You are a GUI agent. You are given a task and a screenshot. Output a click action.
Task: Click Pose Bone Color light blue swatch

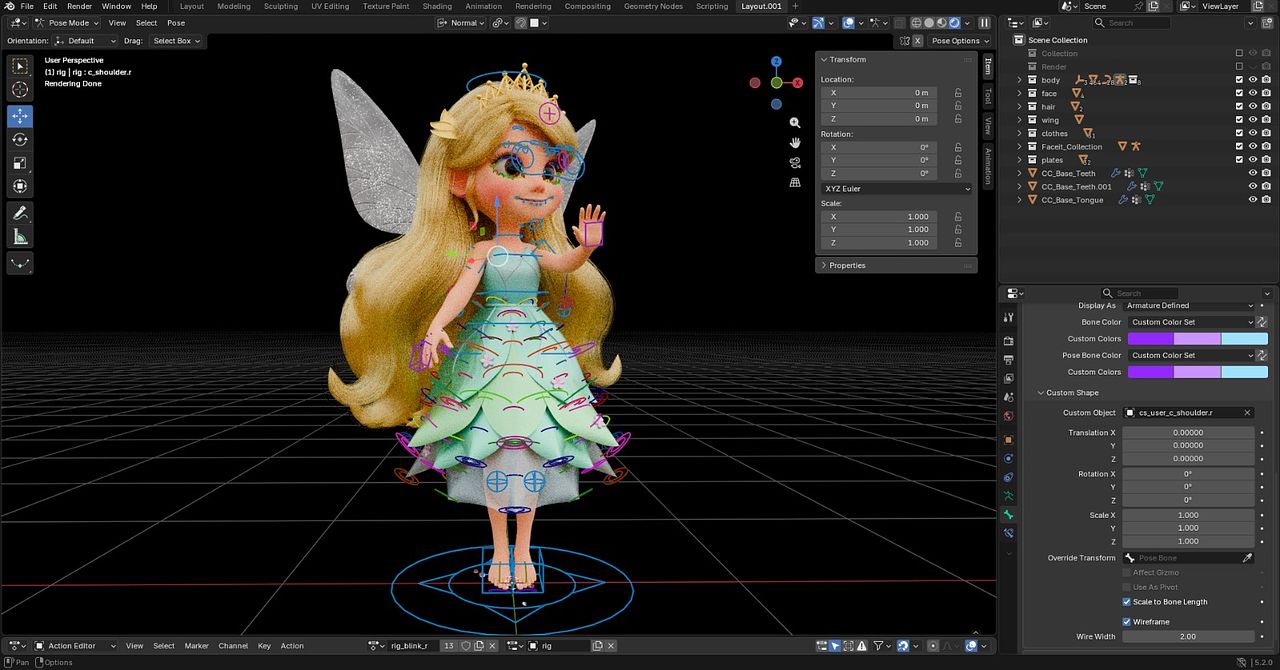(1244, 372)
